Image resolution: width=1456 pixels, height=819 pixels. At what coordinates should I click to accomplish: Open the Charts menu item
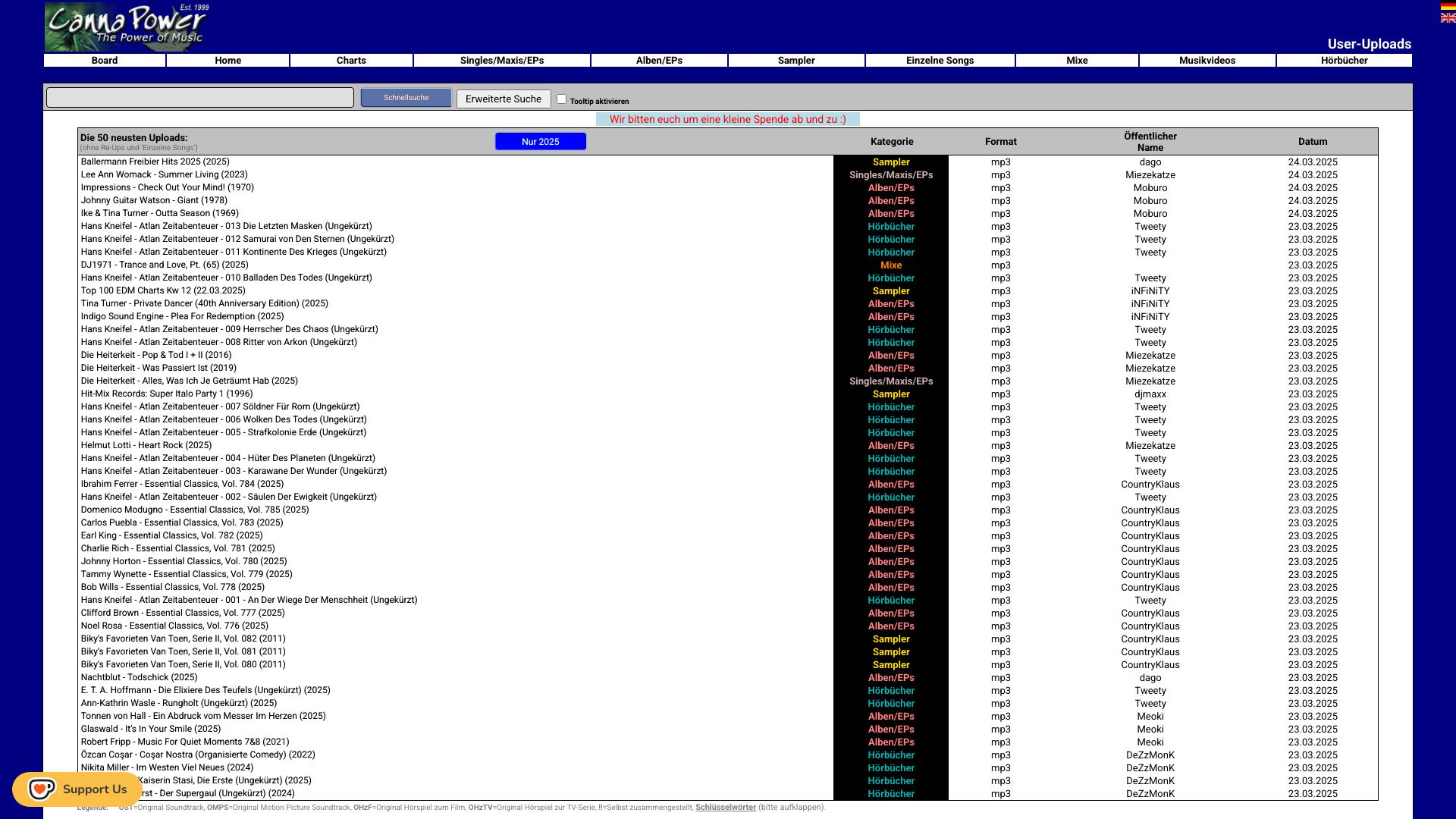point(351,61)
